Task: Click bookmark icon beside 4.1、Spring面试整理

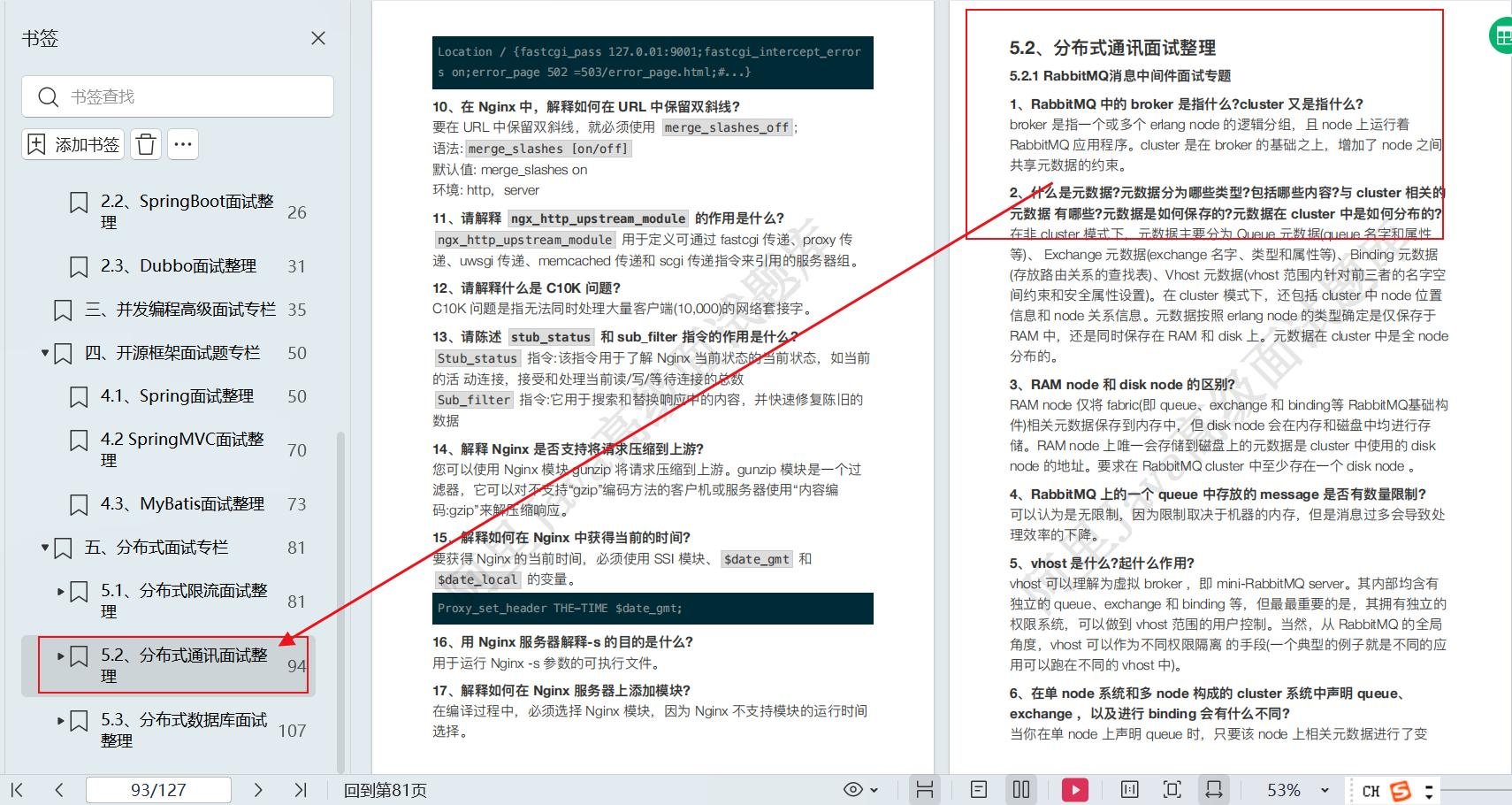Action: point(79,396)
